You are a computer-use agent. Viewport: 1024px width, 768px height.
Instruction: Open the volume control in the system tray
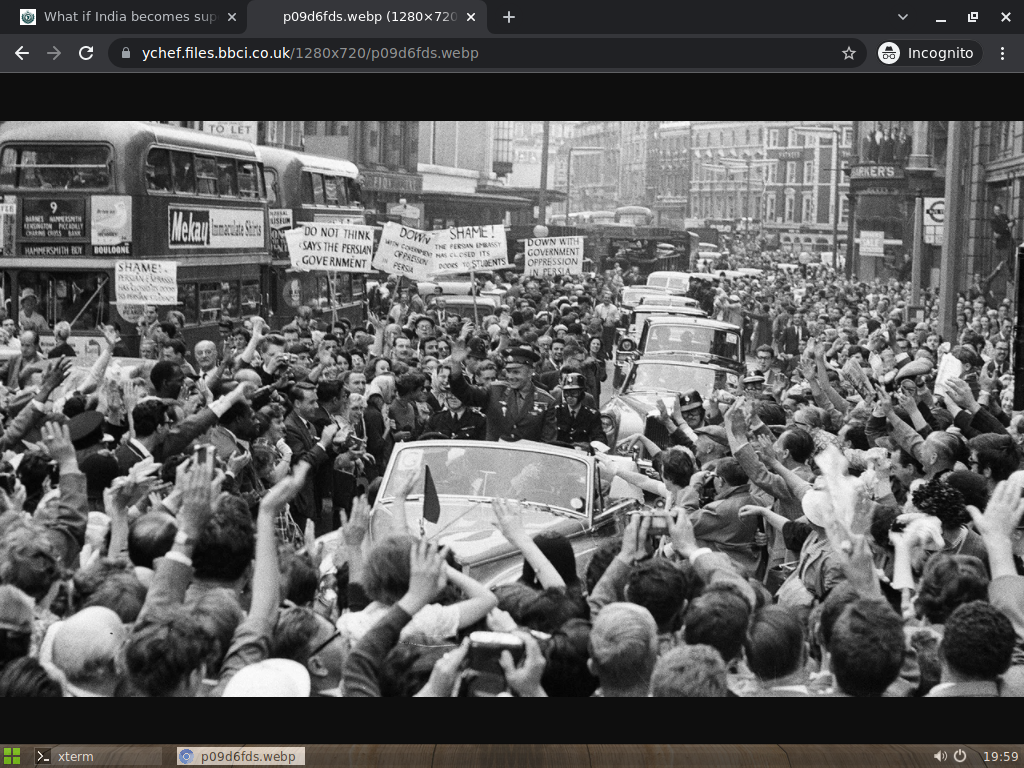point(939,756)
